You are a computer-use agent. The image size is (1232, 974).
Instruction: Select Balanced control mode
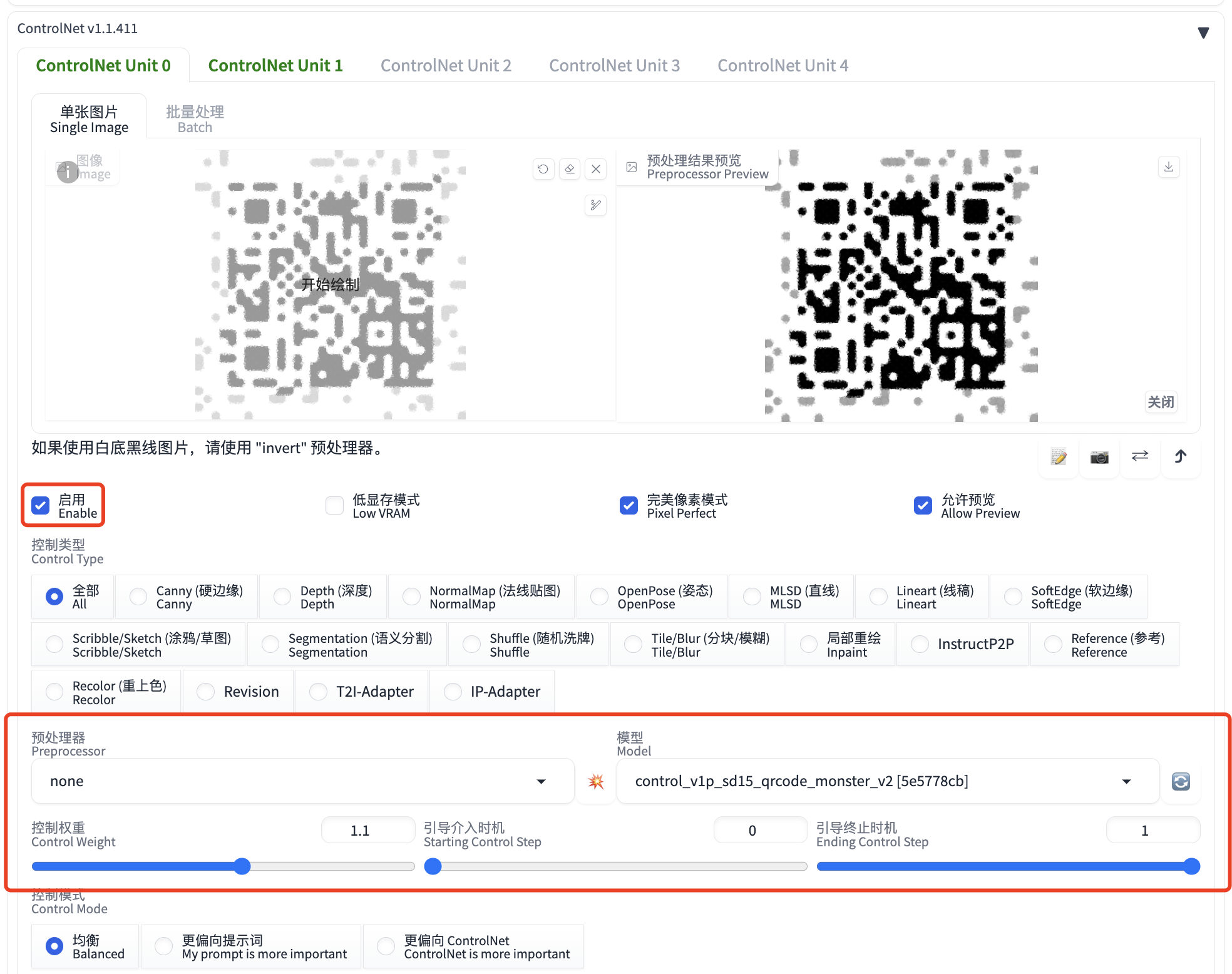coord(85,946)
